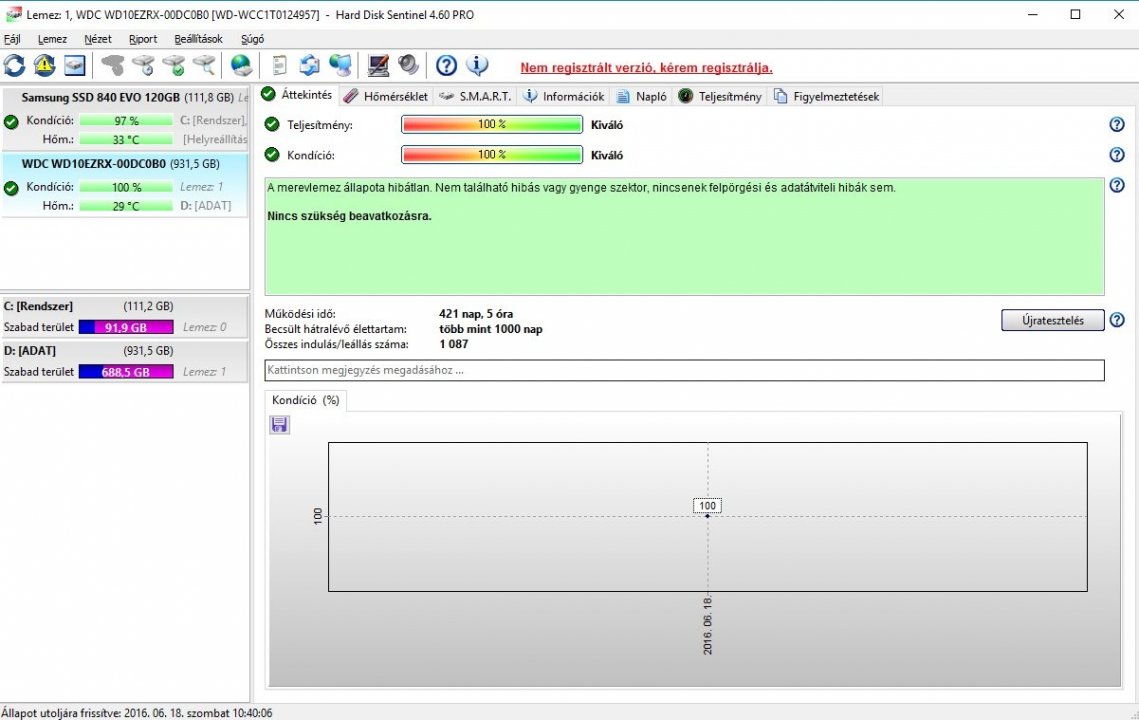Viewport: 1139px width, 720px height.
Task: Open the Lemez menu
Action: [x=52, y=39]
